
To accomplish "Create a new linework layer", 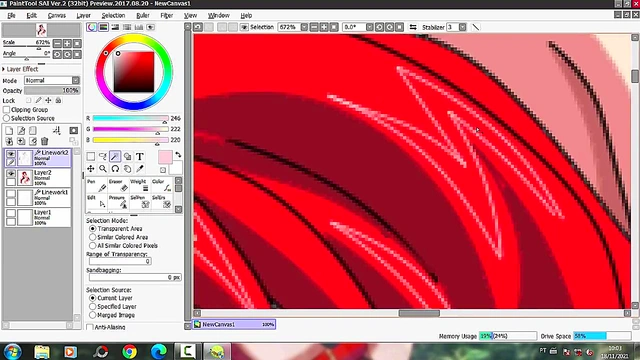I will [x=21, y=131].
